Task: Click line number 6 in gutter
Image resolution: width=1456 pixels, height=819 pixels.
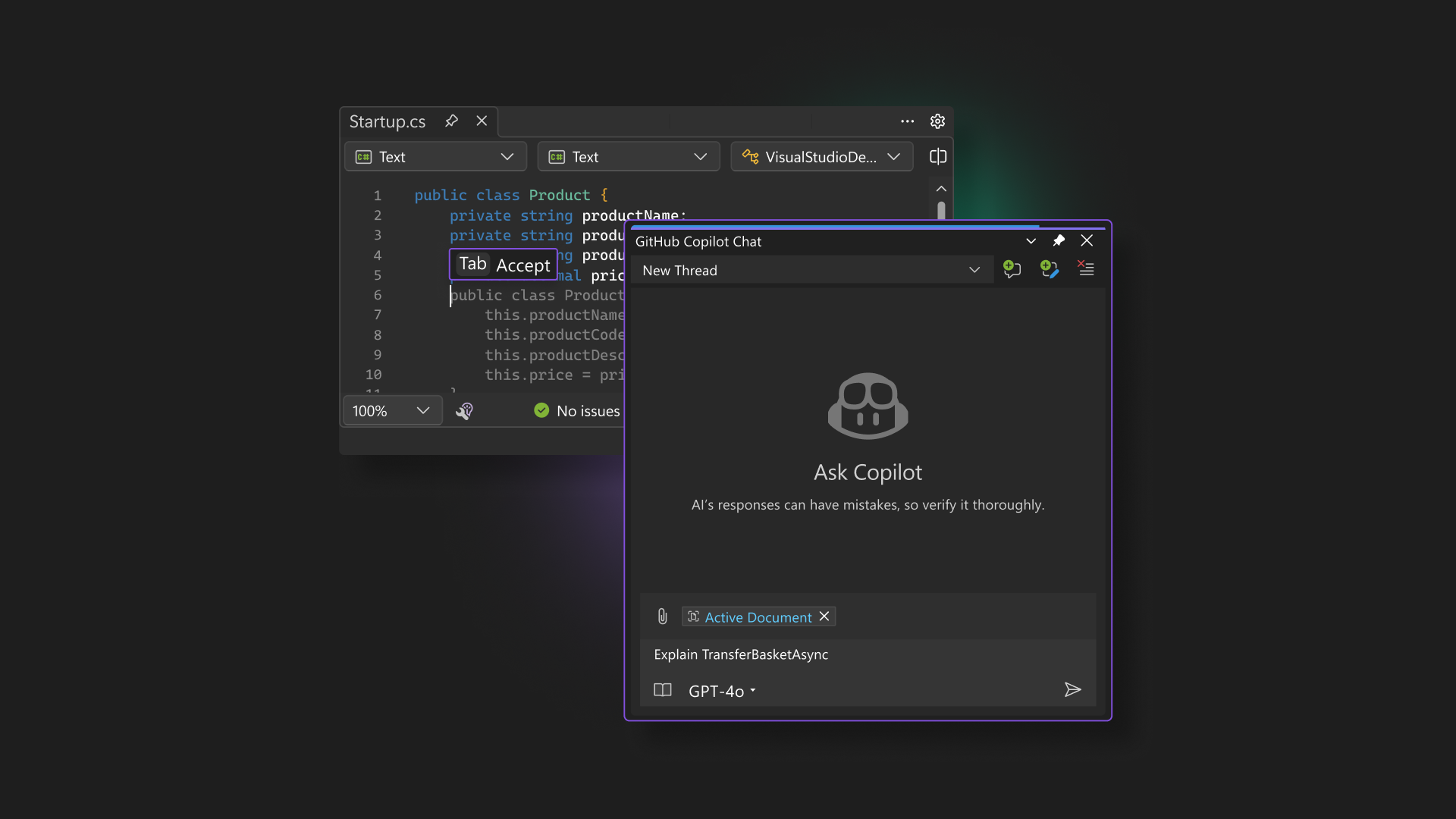Action: 378,295
